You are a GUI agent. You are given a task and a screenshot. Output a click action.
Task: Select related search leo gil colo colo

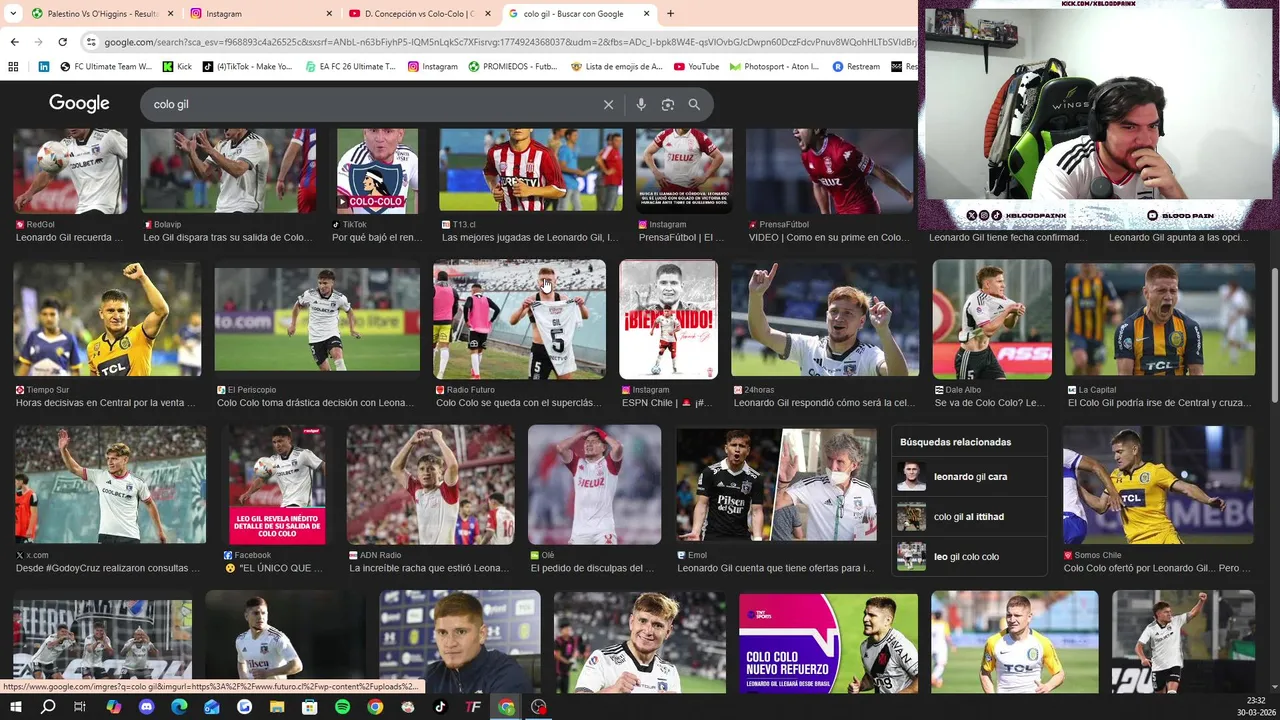(x=969, y=557)
